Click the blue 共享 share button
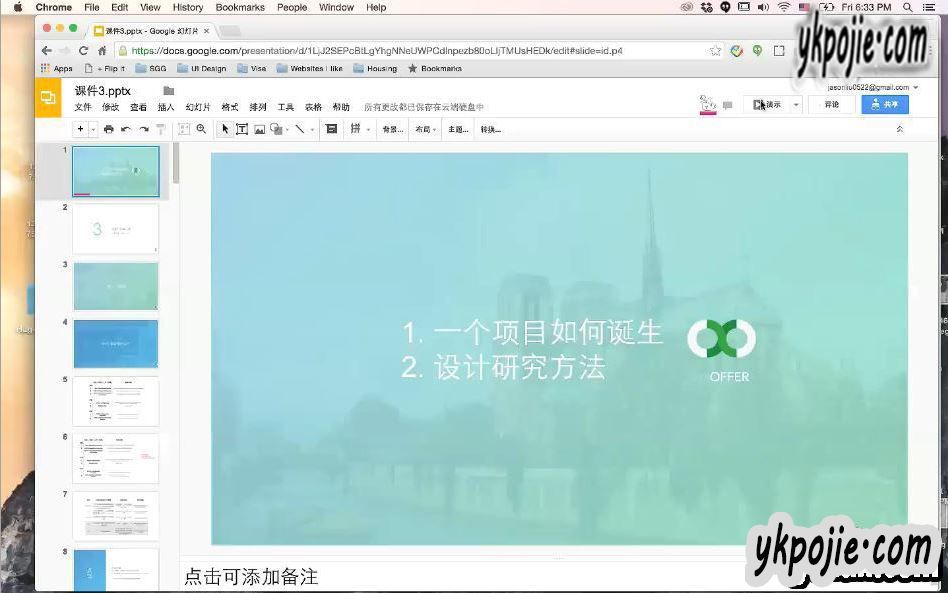This screenshot has width=948, height=593. pos(885,104)
